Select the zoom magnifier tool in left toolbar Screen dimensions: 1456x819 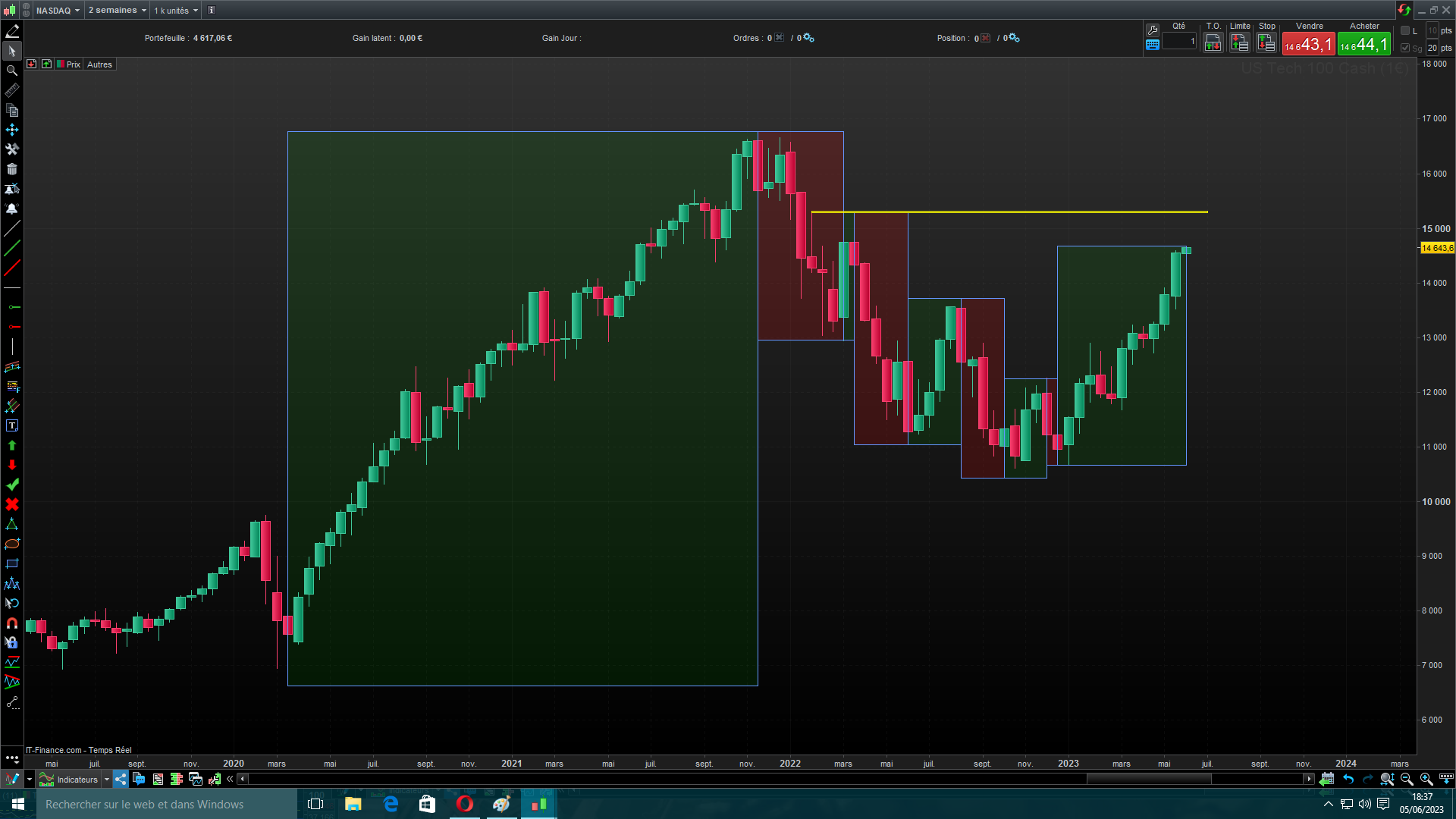pos(12,71)
